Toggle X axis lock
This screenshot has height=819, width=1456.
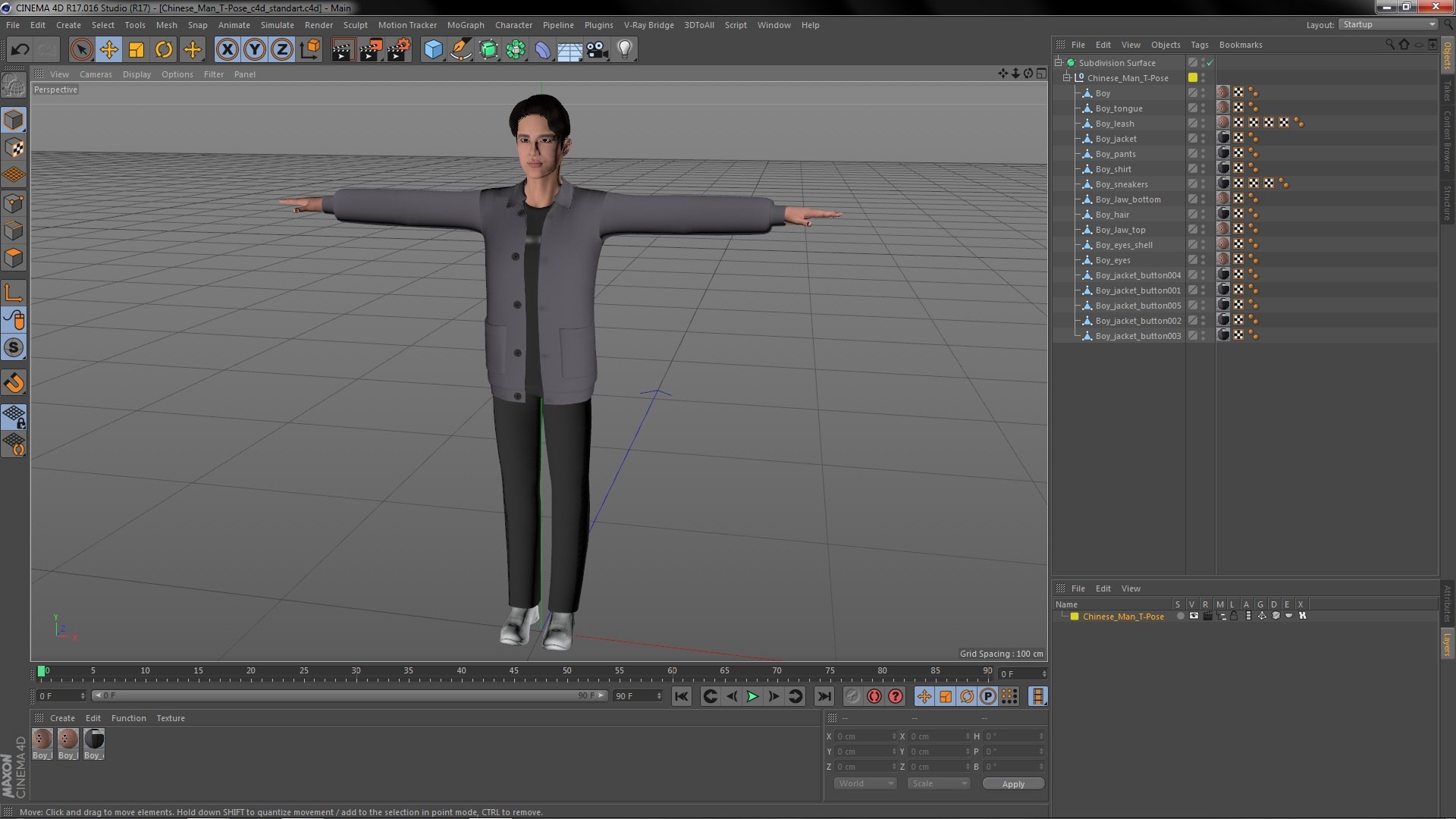pyautogui.click(x=227, y=50)
